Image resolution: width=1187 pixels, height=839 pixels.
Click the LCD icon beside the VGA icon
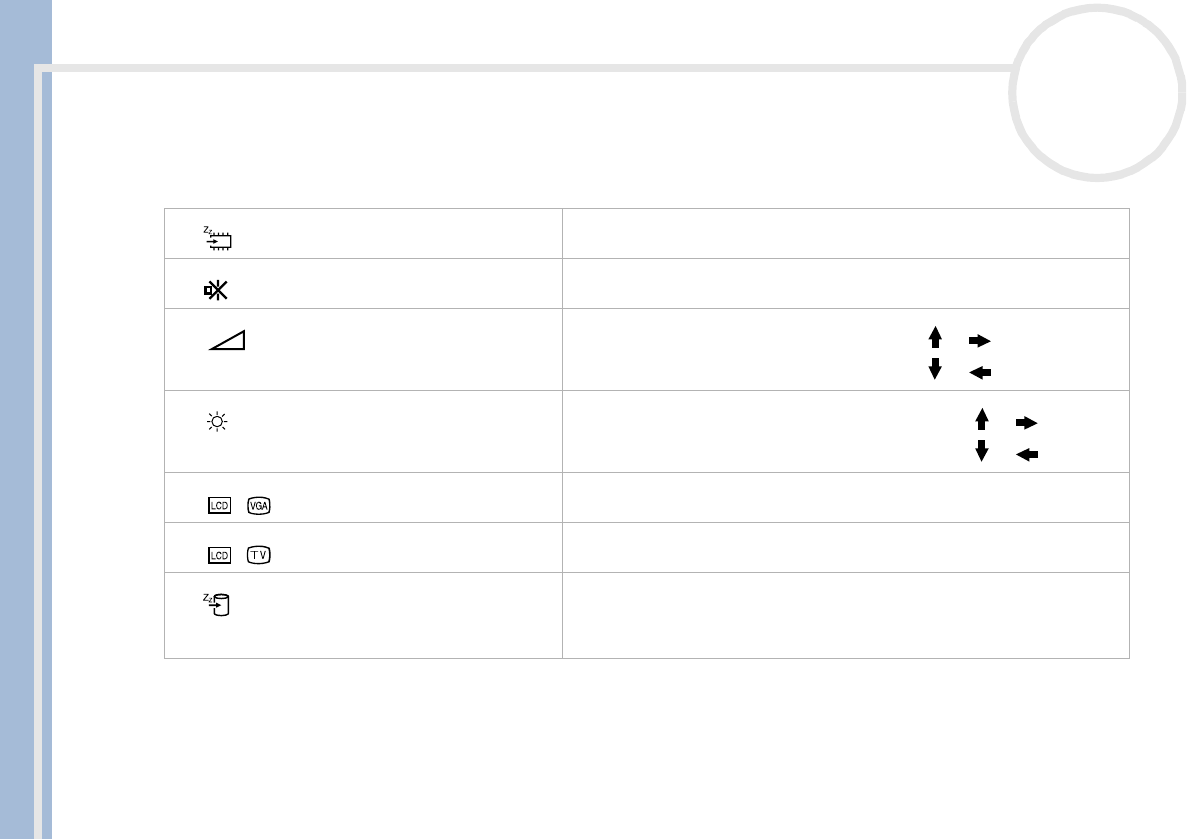220,505
